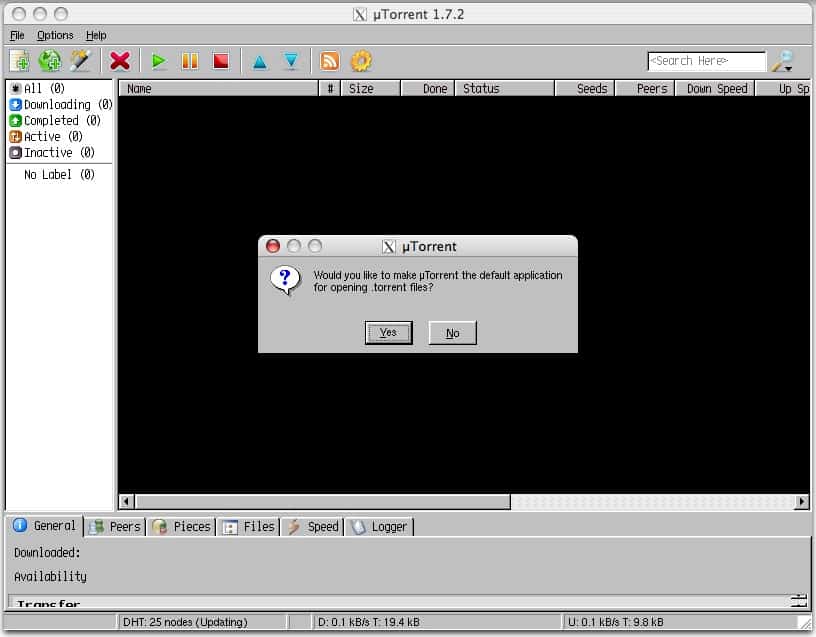Viewport: 816px width, 637px height.
Task: Sort by the Status column header
Action: point(505,88)
